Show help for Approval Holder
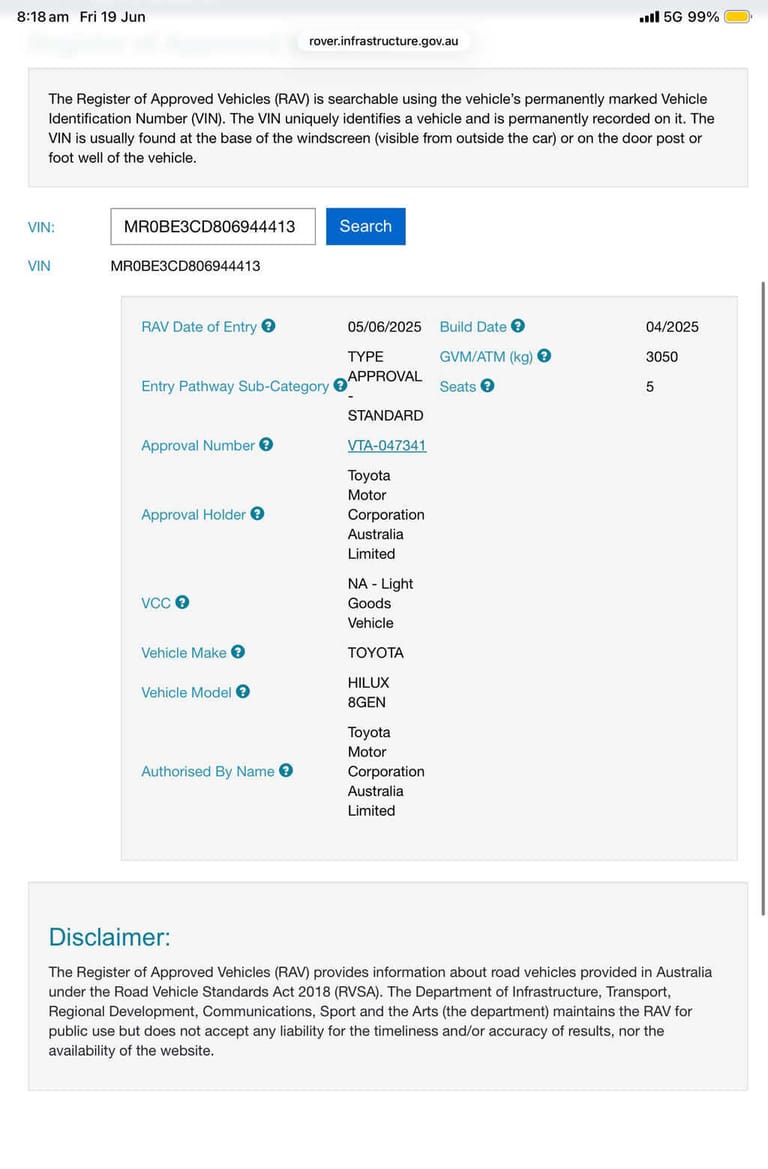This screenshot has height=1169, width=768. pyautogui.click(x=257, y=514)
